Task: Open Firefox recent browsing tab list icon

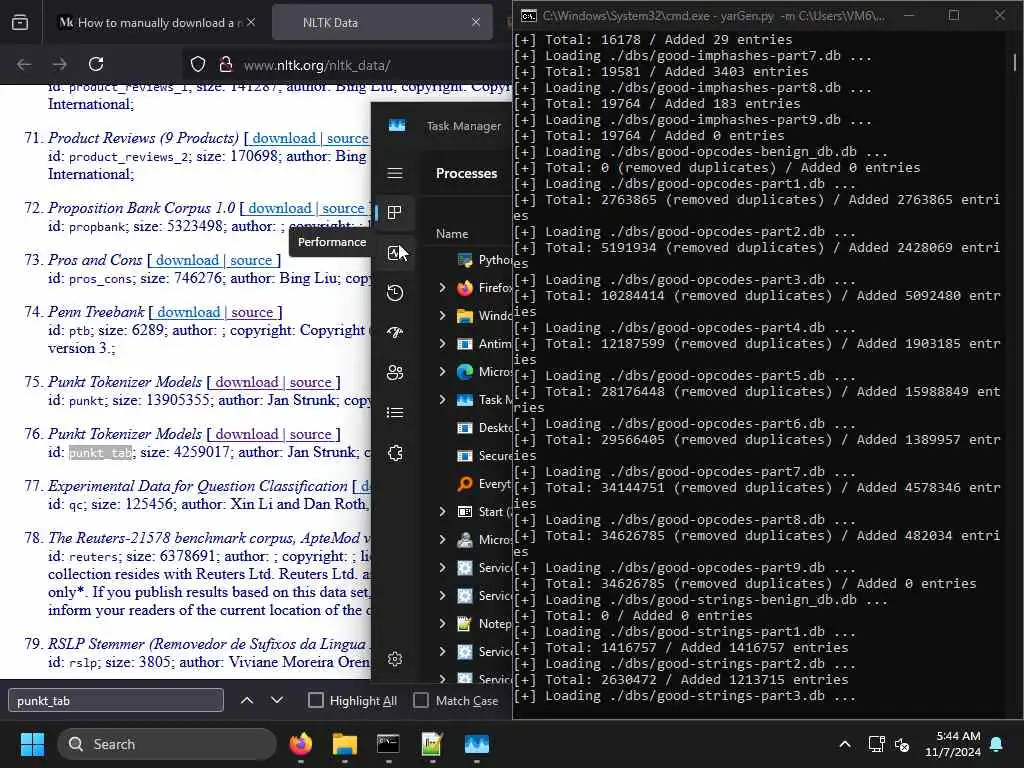Action: coord(20,22)
